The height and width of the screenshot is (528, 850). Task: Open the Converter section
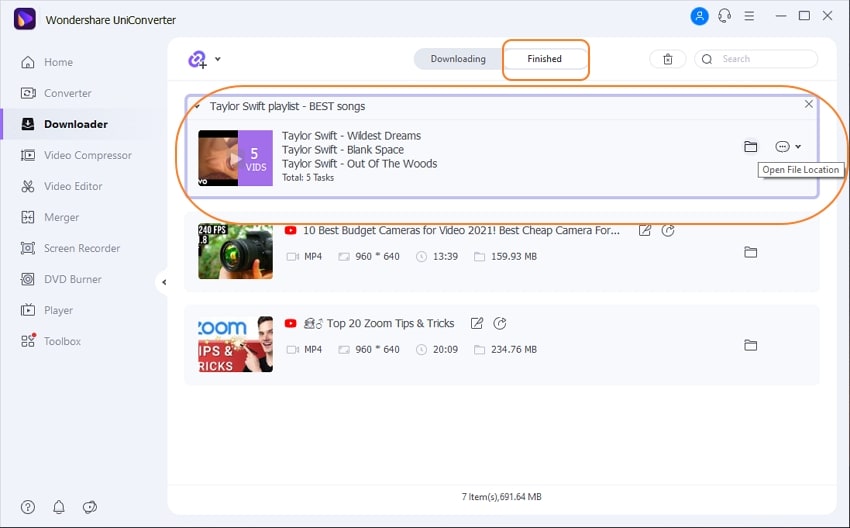(x=56, y=93)
